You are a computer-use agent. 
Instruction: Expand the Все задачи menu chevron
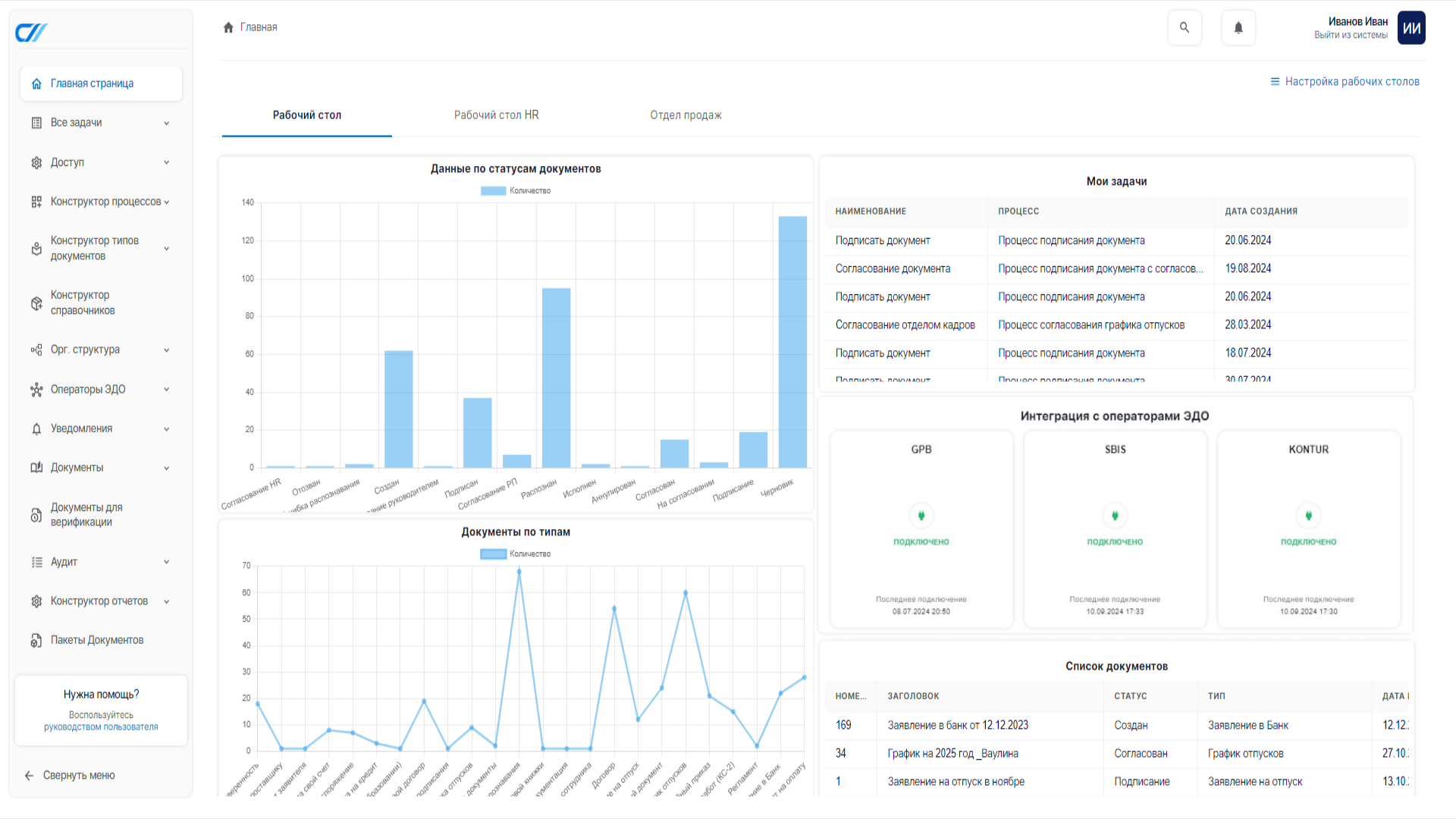[x=167, y=124]
